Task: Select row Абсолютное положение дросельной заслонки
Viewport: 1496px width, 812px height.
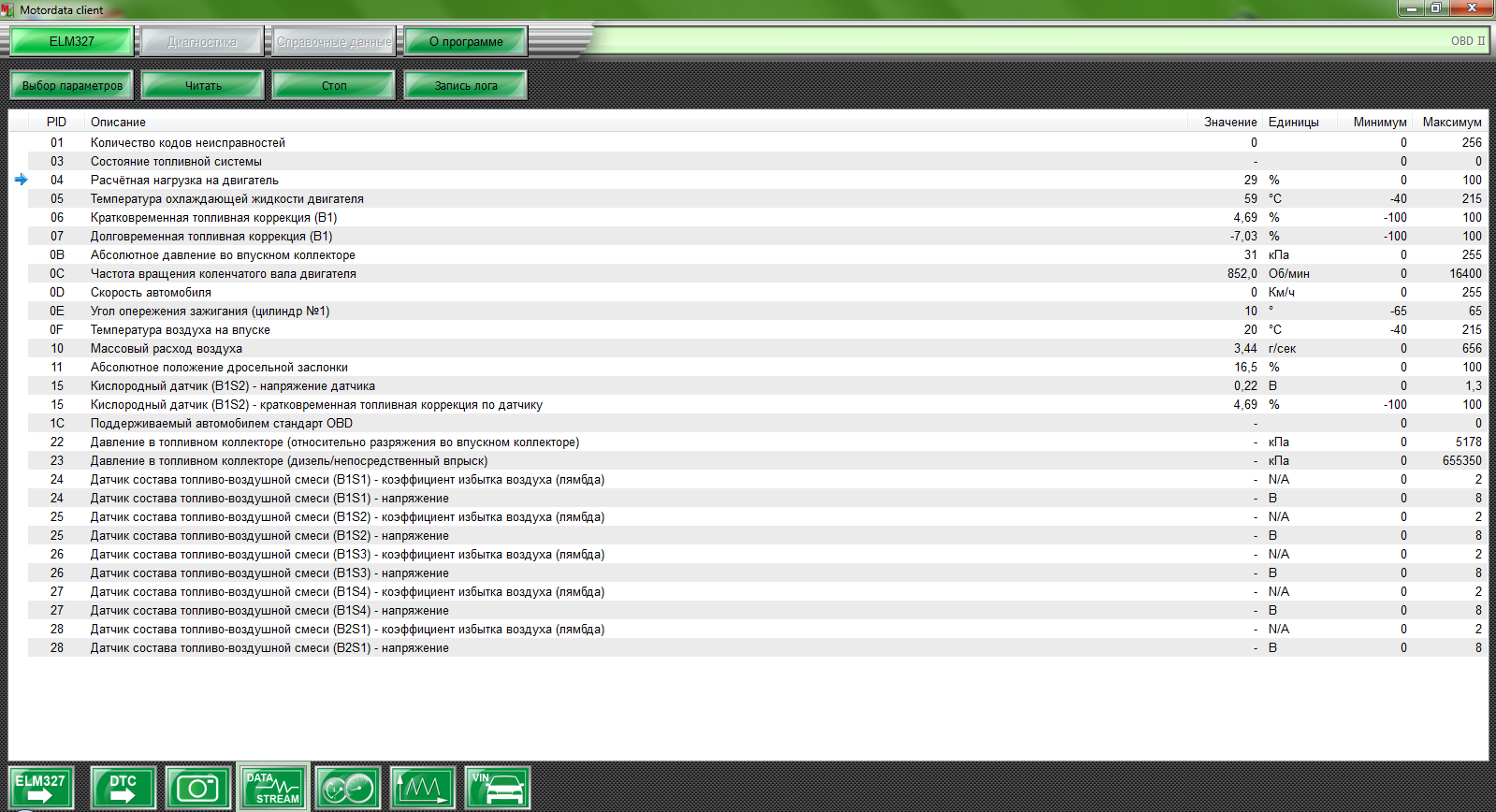Action: point(758,367)
